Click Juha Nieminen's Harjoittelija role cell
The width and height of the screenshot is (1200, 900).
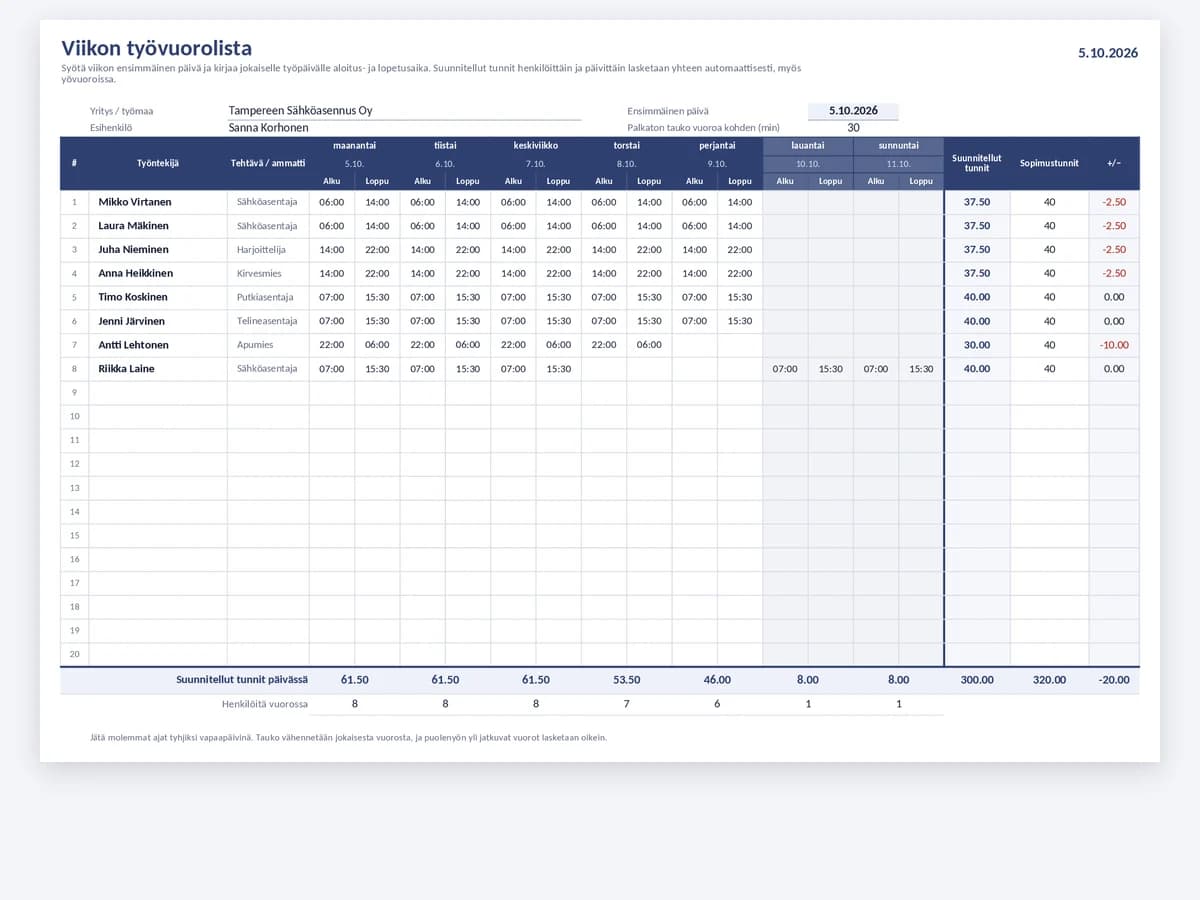click(268, 250)
